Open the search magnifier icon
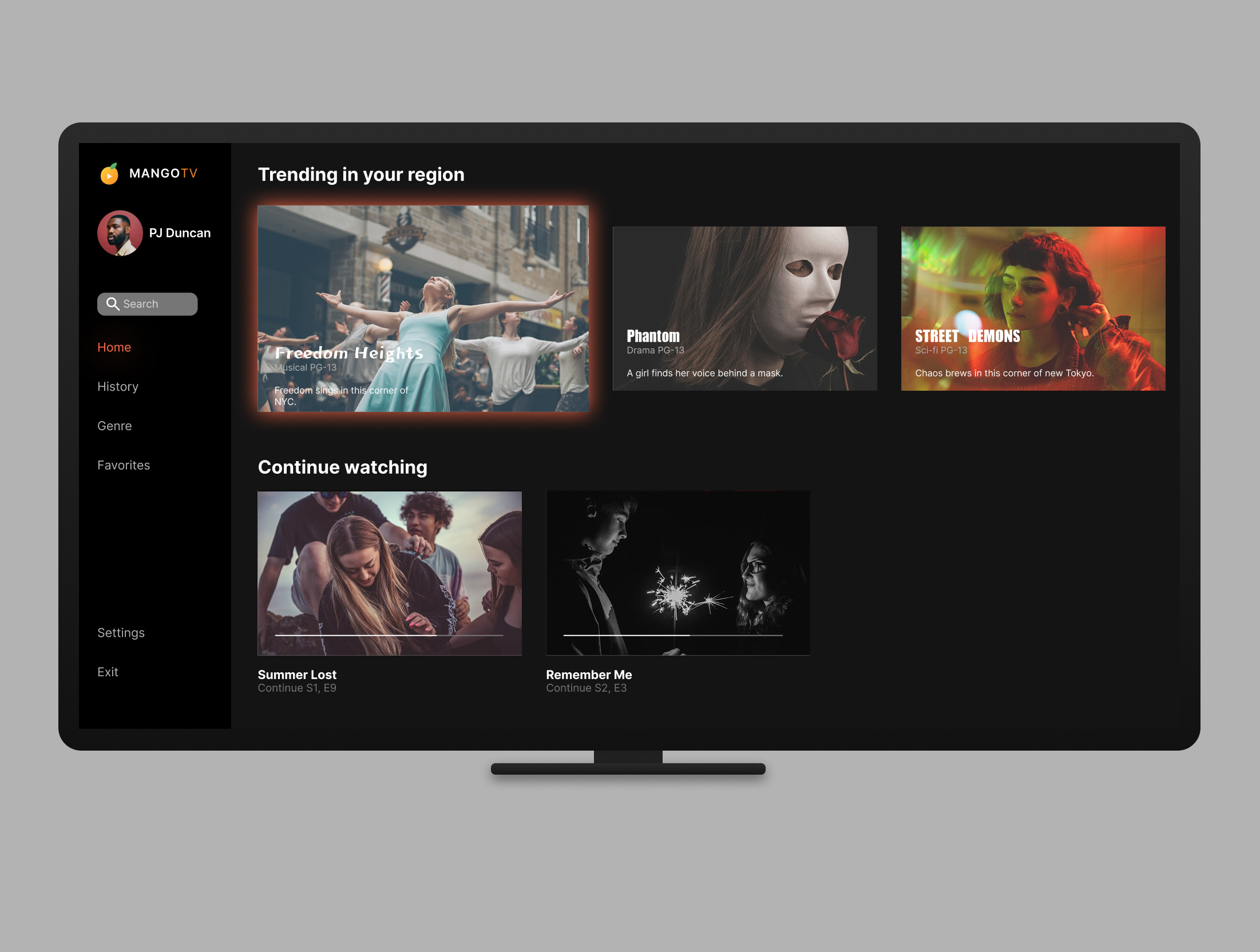Viewport: 1260px width, 952px height. (x=113, y=304)
